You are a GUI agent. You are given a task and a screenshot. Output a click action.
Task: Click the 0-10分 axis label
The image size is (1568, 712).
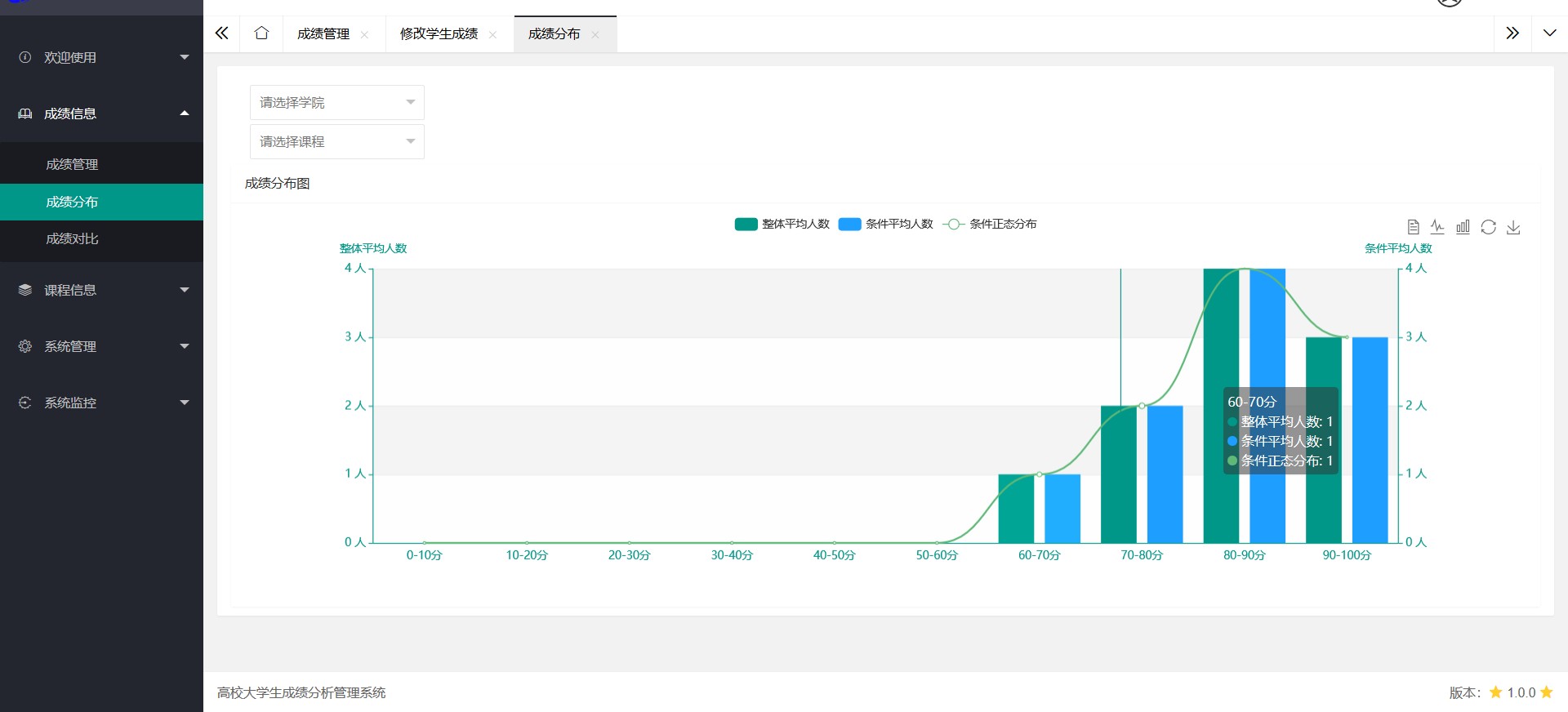(x=424, y=555)
